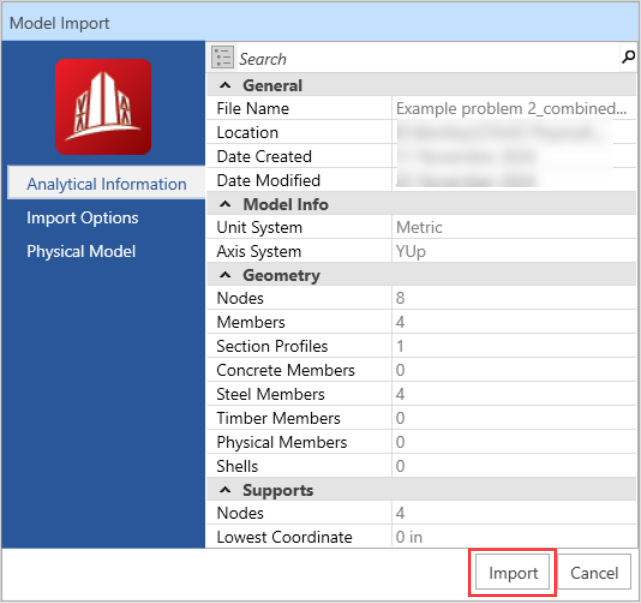Click the YUp axis system value
The width and height of the screenshot is (641, 603).
tap(410, 251)
